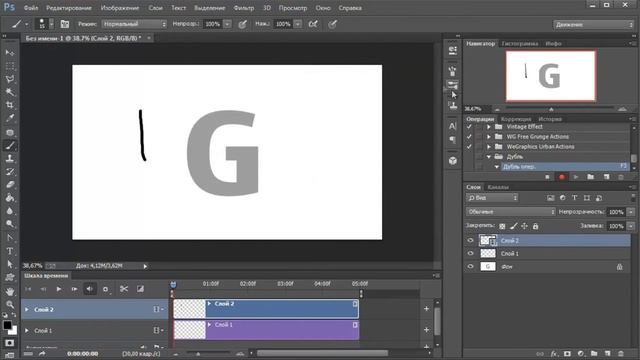Create new action set folder
This screenshot has width=640, height=360.
(x=591, y=177)
